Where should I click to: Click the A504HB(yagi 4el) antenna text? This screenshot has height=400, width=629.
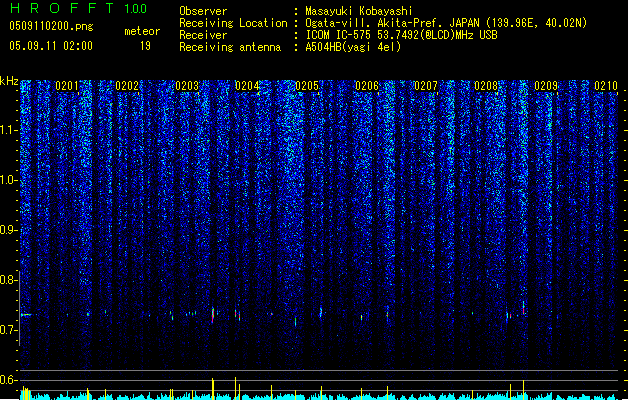(353, 47)
